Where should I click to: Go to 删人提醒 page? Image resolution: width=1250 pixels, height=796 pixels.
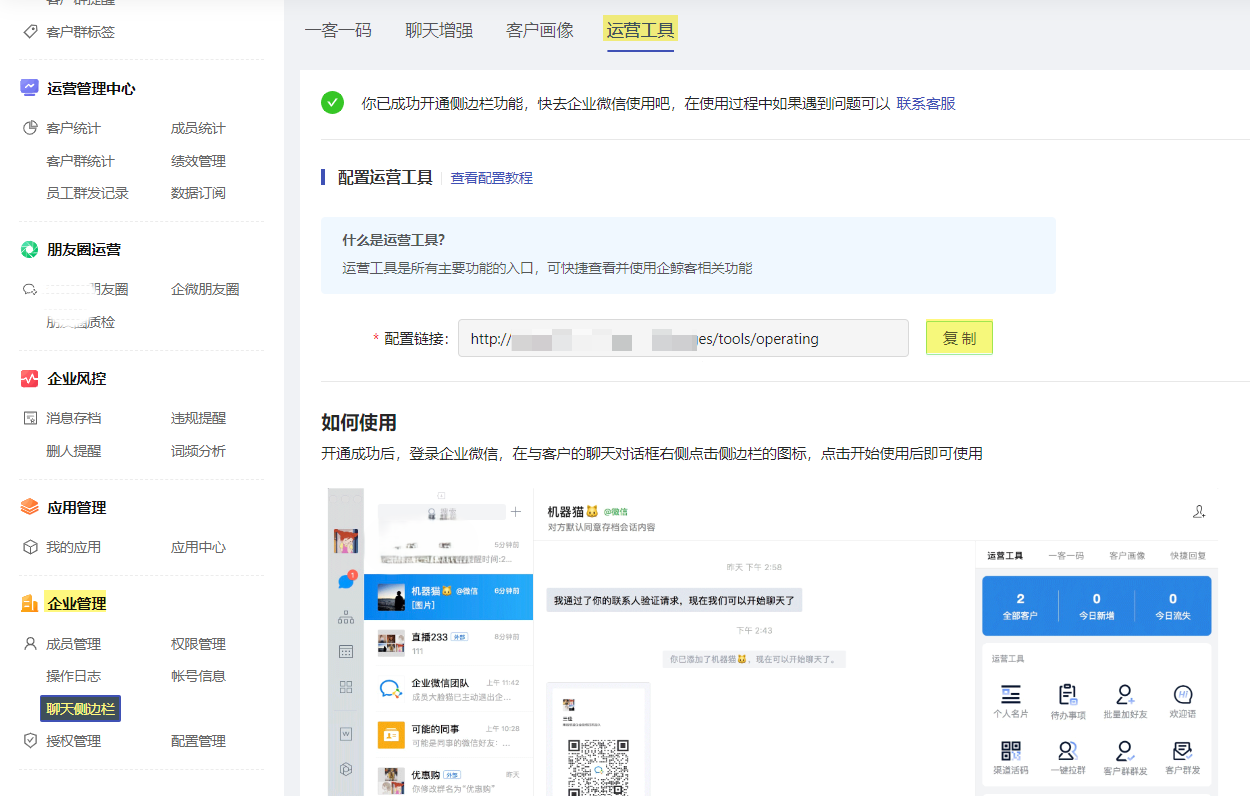point(74,451)
